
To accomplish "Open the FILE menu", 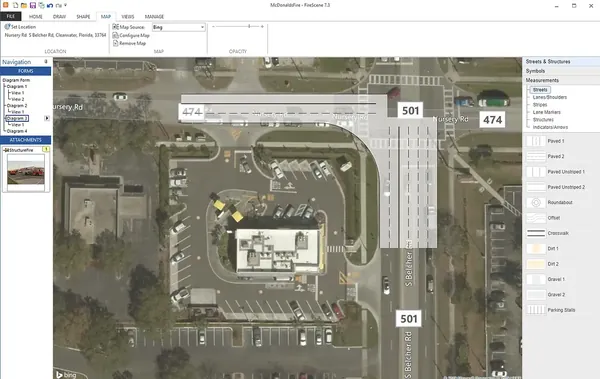I will click(x=11, y=16).
